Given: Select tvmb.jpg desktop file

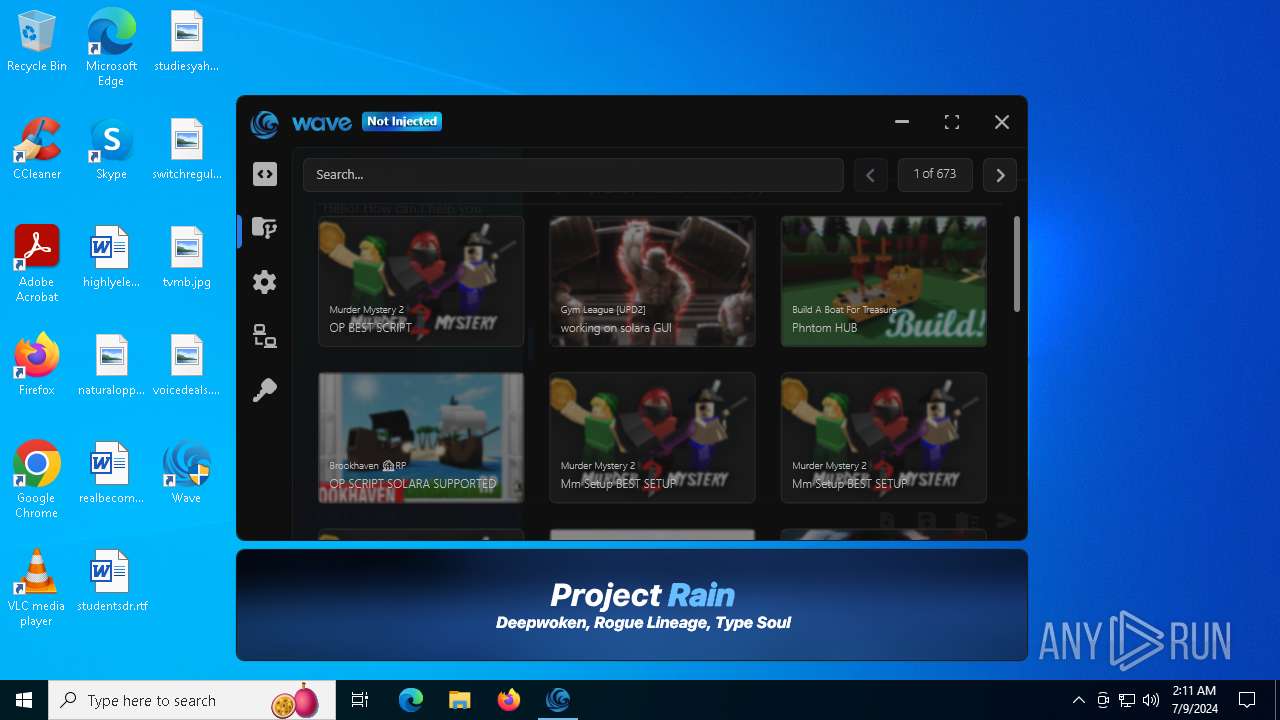Looking at the screenshot, I should [x=186, y=257].
